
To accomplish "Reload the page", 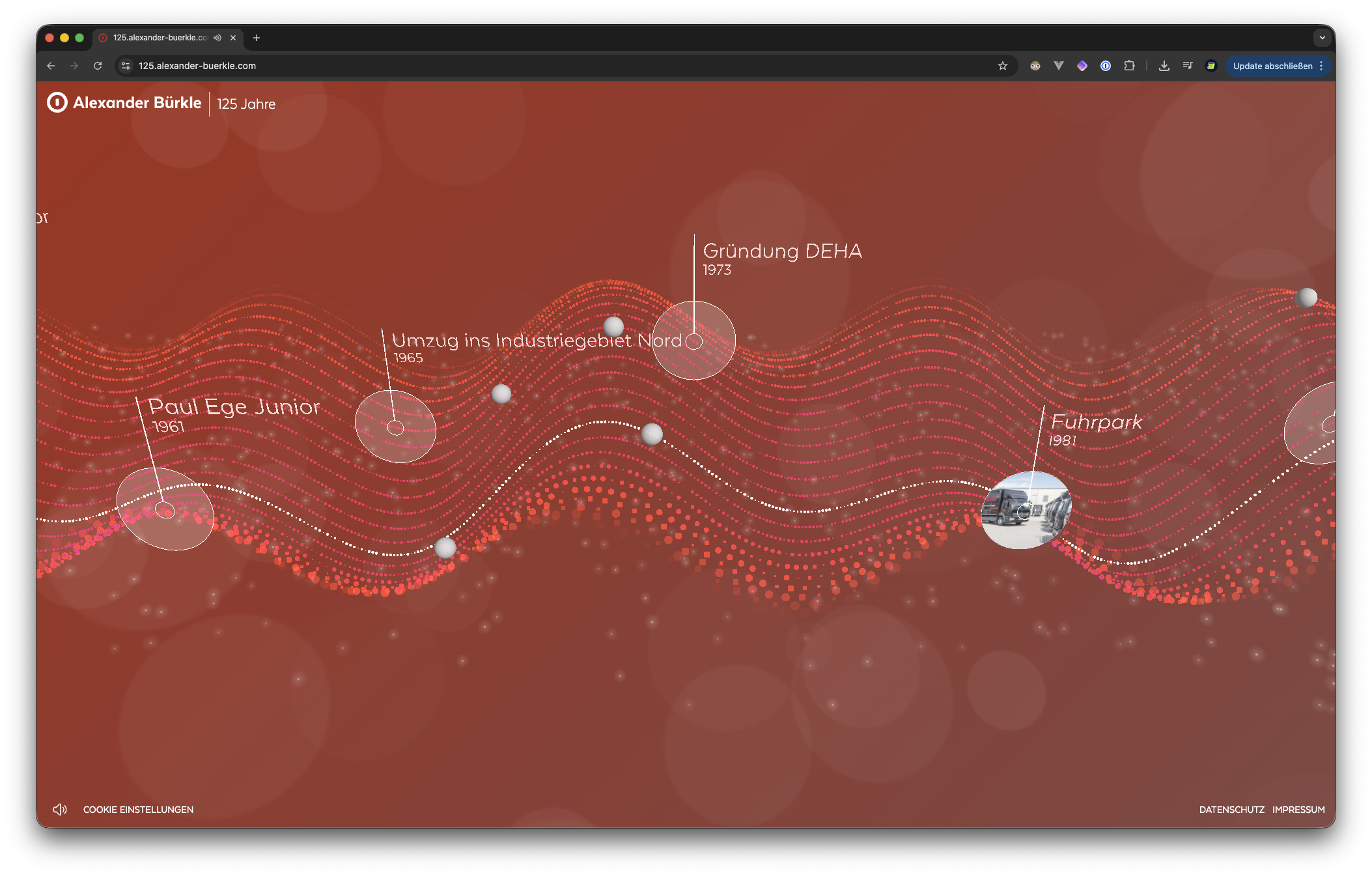I will coord(98,66).
